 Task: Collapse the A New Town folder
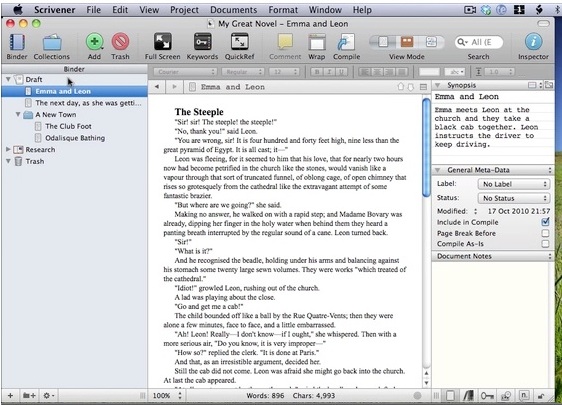(x=18, y=114)
